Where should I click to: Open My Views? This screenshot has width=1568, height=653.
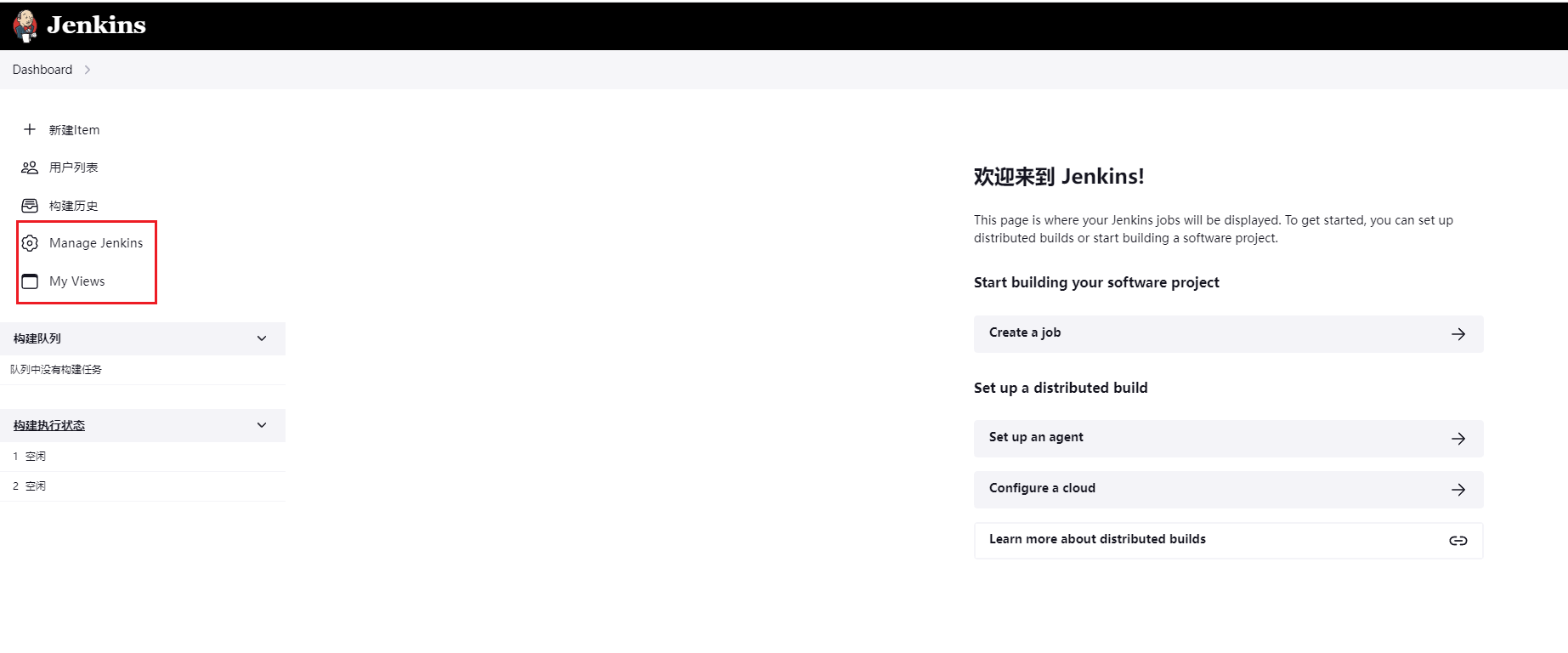point(77,281)
